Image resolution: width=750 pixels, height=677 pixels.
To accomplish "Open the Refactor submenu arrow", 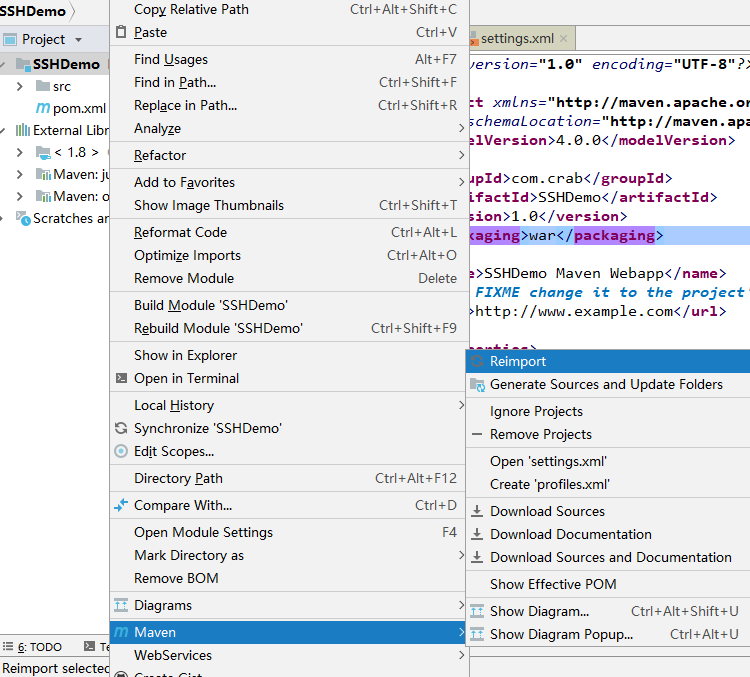I will coord(461,155).
